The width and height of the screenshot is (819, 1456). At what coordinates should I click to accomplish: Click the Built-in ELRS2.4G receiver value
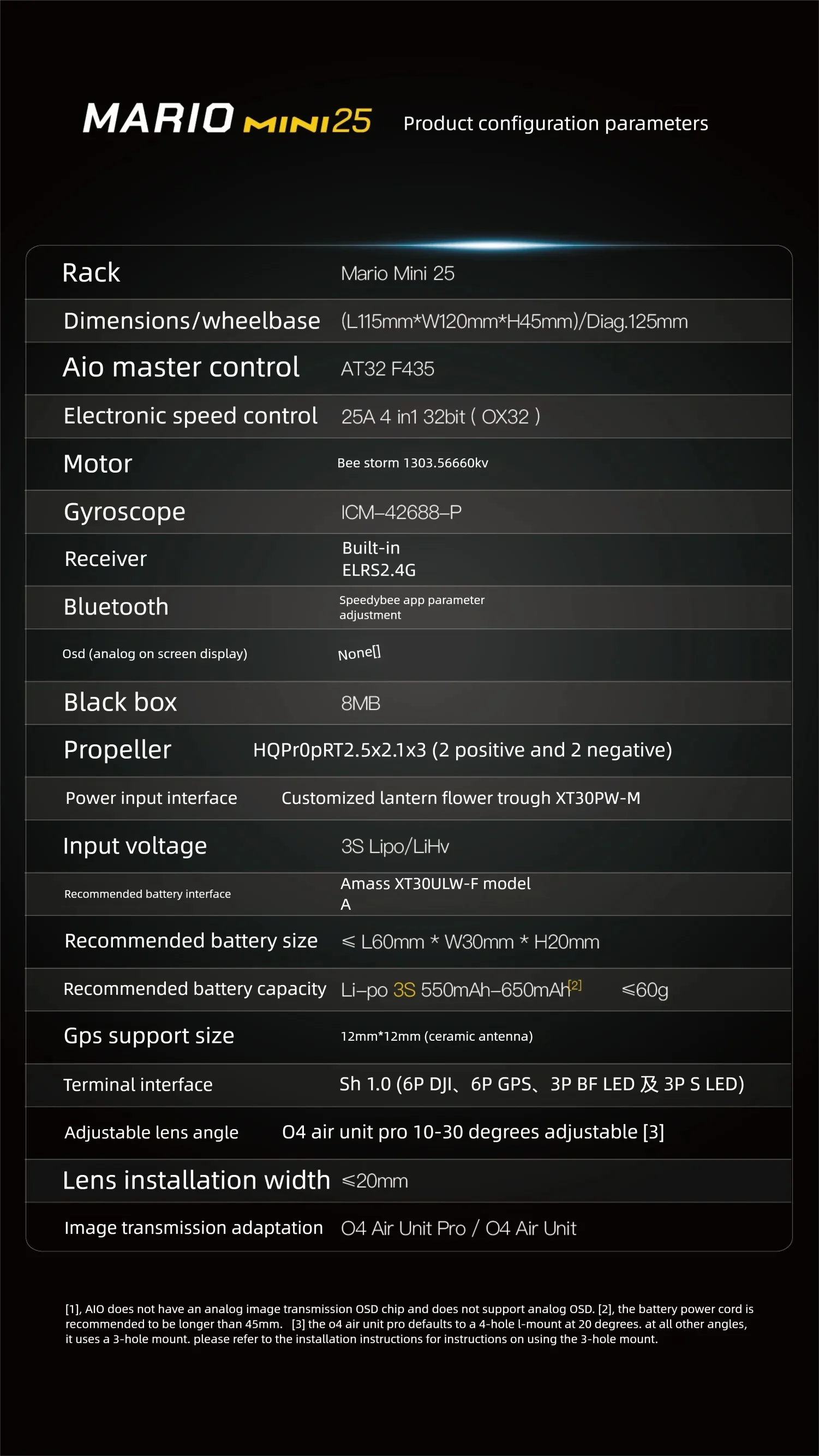[379, 559]
